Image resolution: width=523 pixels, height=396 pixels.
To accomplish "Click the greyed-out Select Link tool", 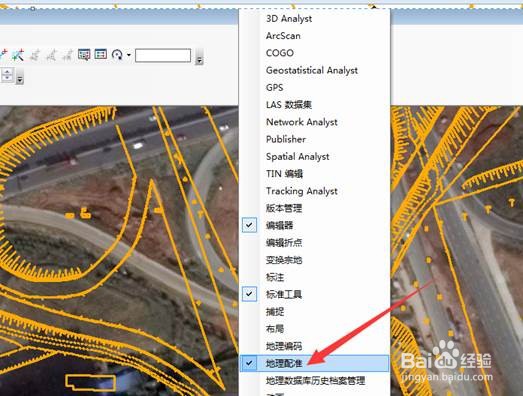I will click(35, 55).
